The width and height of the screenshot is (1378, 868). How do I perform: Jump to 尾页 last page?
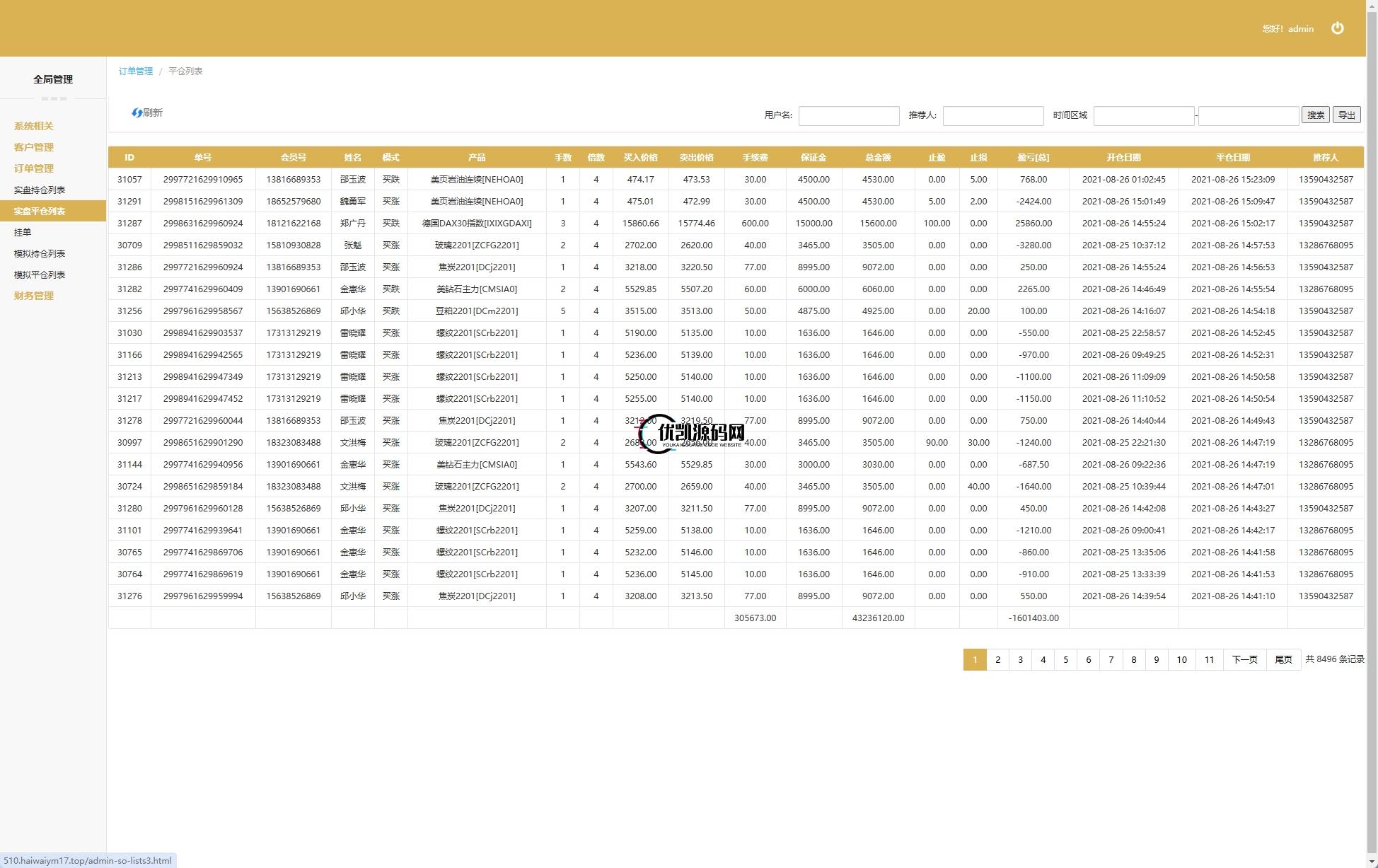point(1283,659)
